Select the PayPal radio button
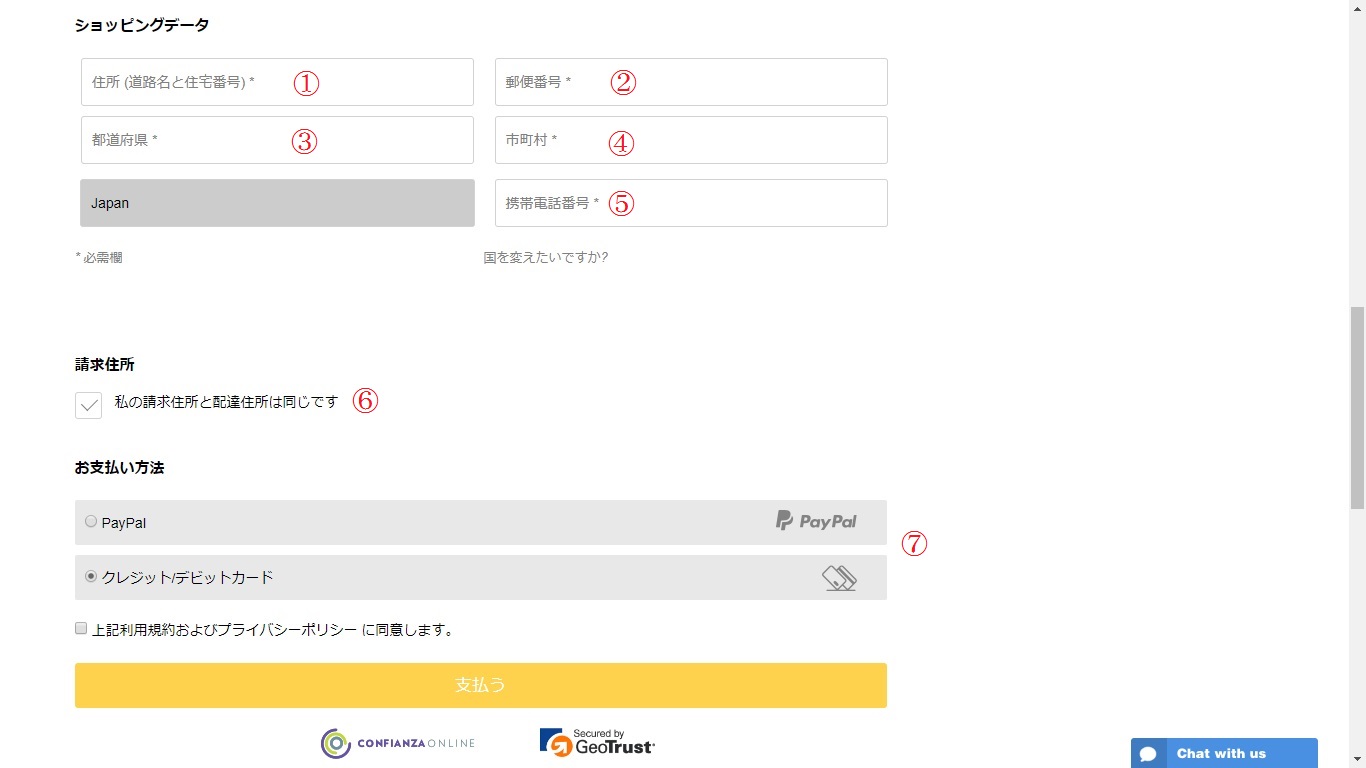 (91, 522)
